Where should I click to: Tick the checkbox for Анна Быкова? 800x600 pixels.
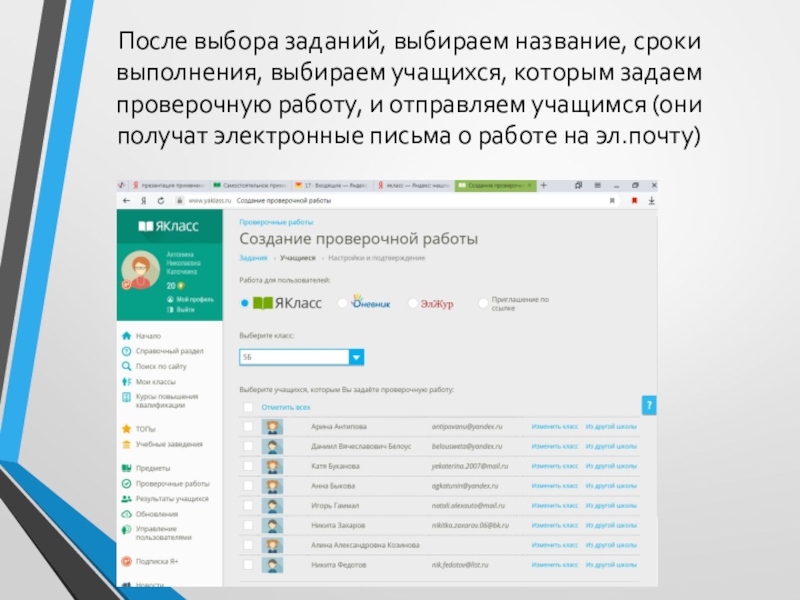(x=248, y=486)
